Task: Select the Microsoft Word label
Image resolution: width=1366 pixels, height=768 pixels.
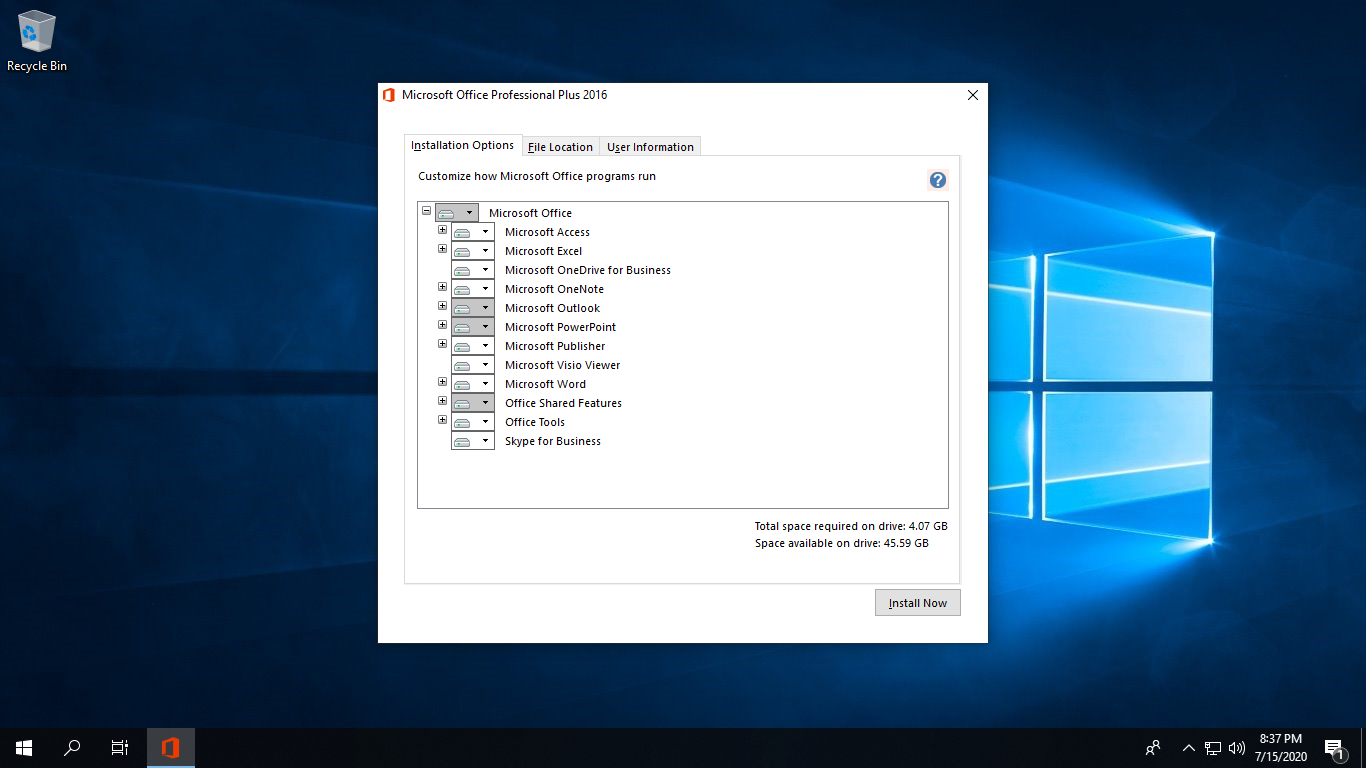Action: click(x=545, y=384)
